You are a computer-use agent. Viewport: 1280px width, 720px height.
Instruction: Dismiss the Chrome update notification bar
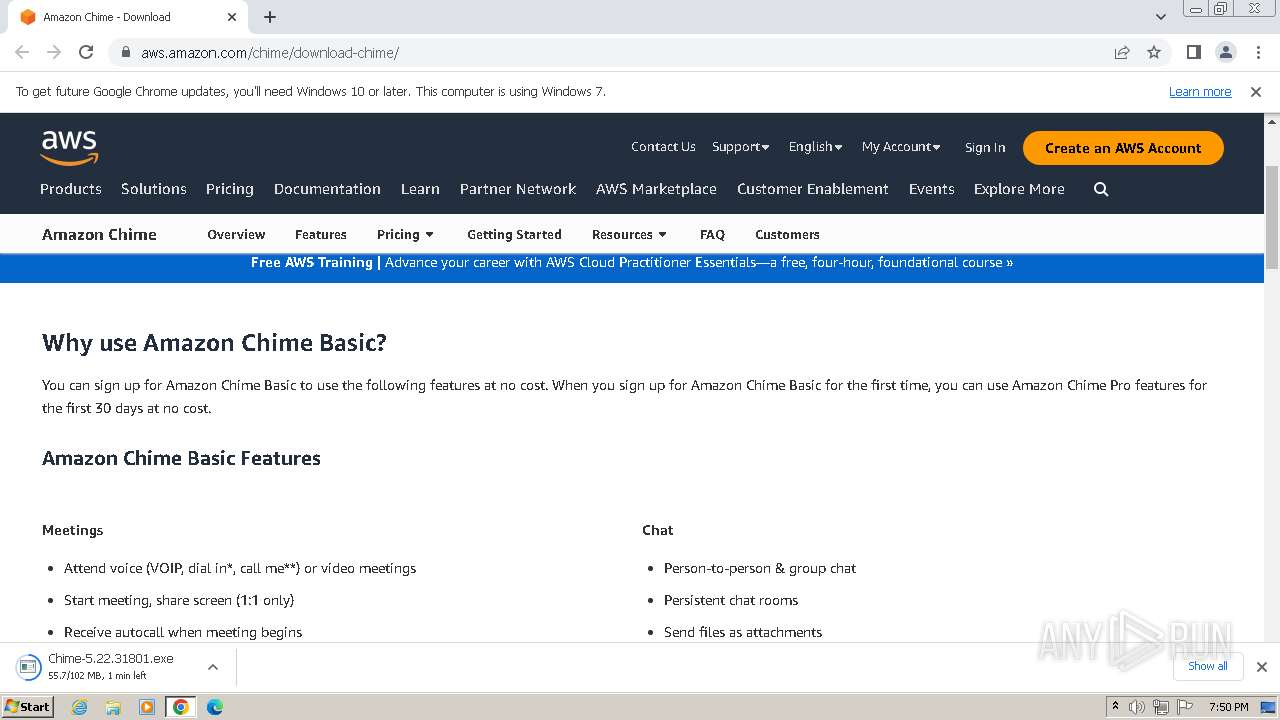point(1256,92)
